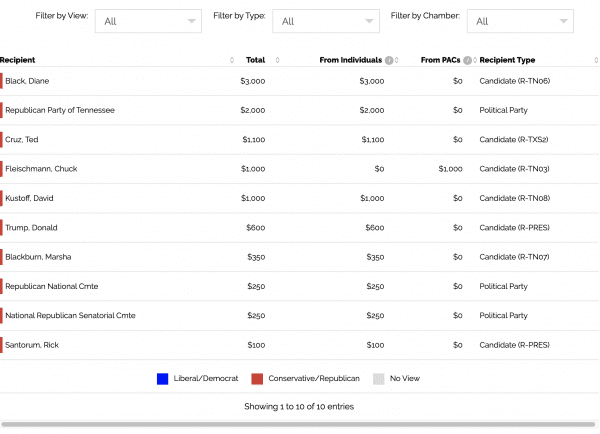
Task: Select the Santorum, Rick recipient
Action: (x=32, y=345)
